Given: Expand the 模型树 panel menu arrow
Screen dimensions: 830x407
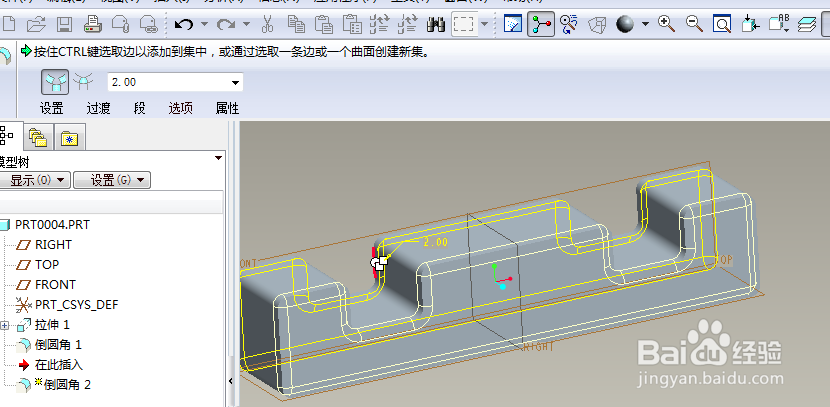Looking at the screenshot, I should 218,158.
